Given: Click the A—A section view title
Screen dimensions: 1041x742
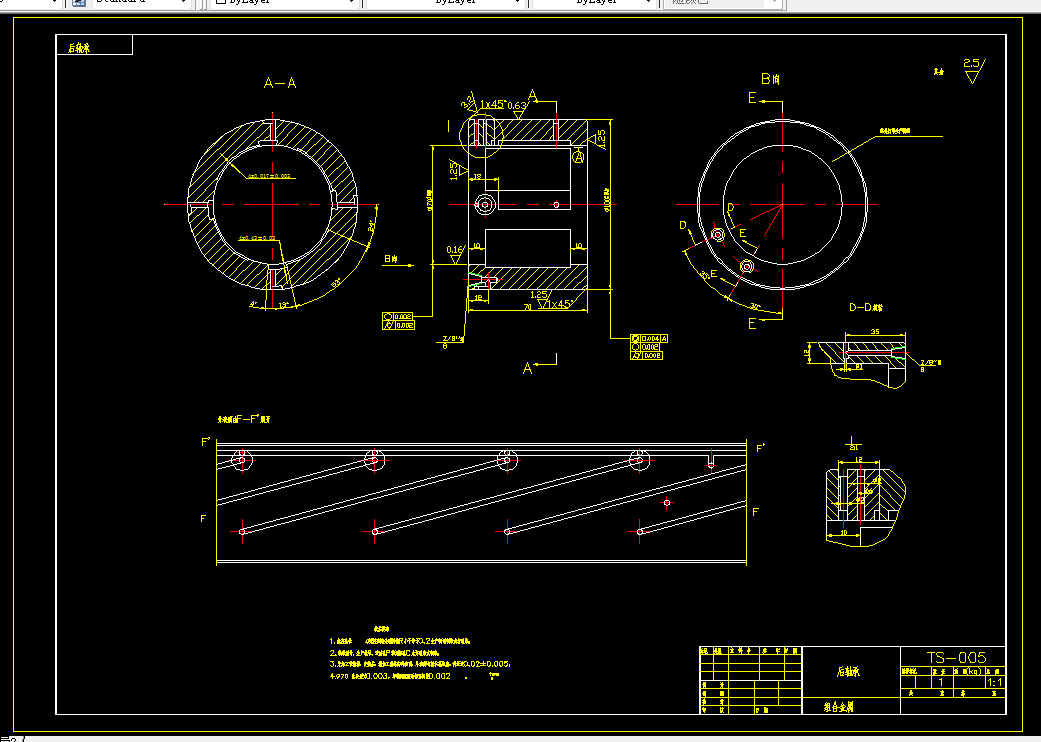Looking at the screenshot, I should (280, 83).
